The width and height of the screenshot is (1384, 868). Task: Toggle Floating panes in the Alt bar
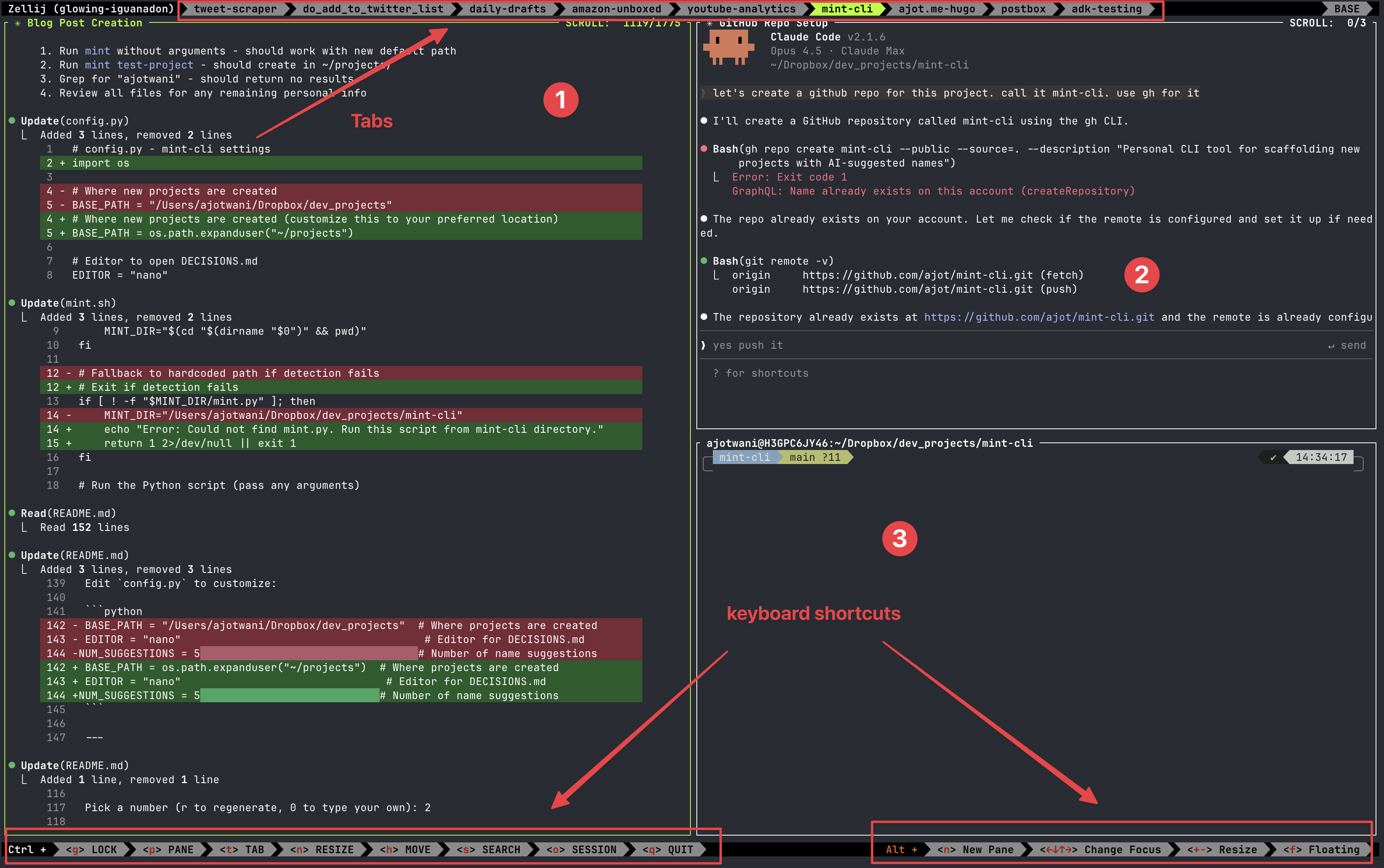coord(1322,850)
